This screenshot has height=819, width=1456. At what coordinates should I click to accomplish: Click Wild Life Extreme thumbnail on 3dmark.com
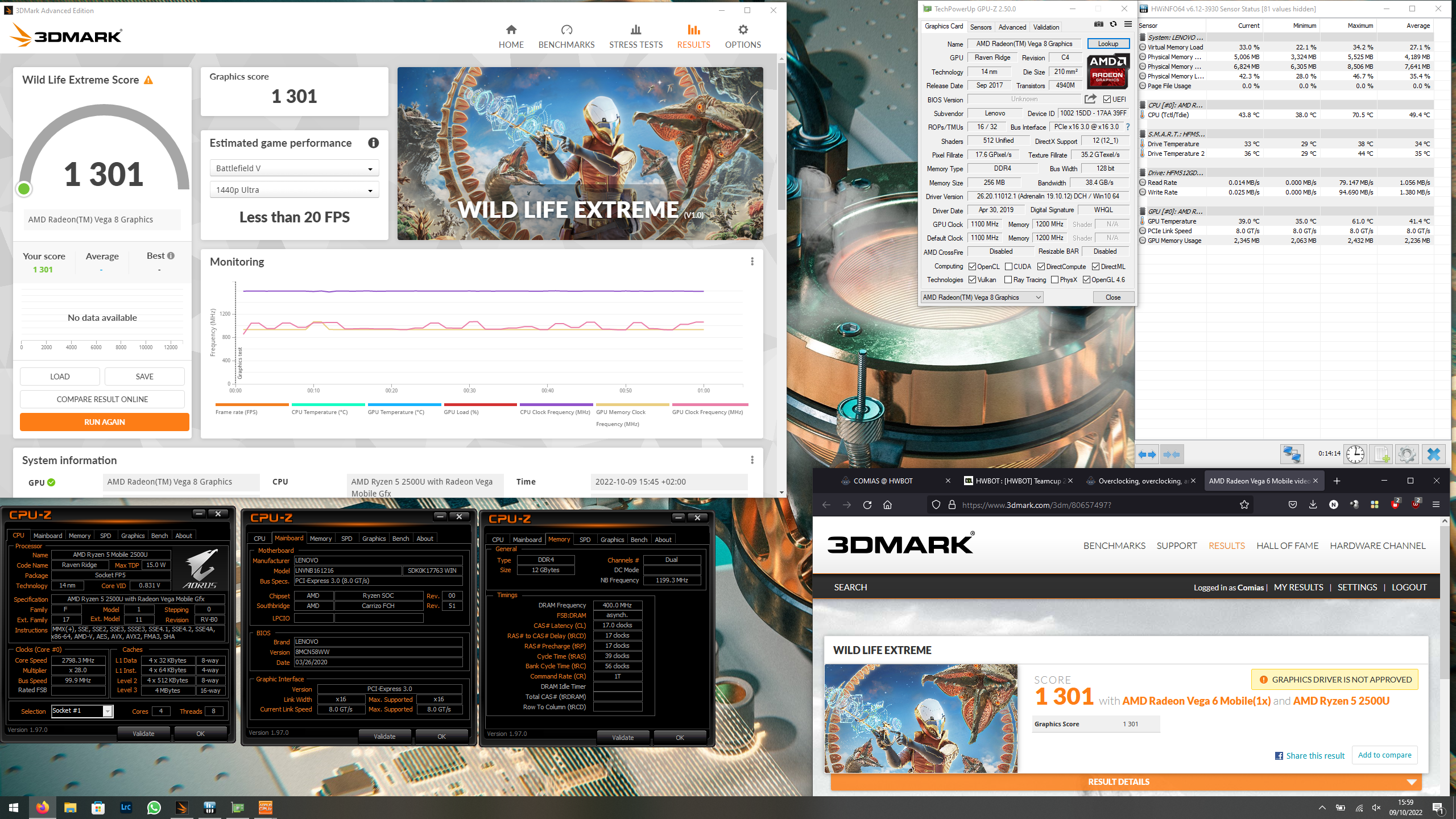(x=921, y=718)
